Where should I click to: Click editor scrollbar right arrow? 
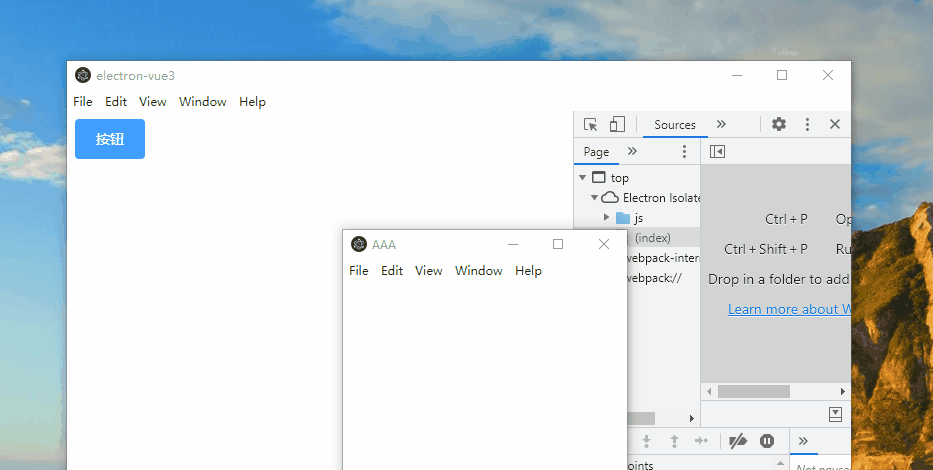coord(843,391)
